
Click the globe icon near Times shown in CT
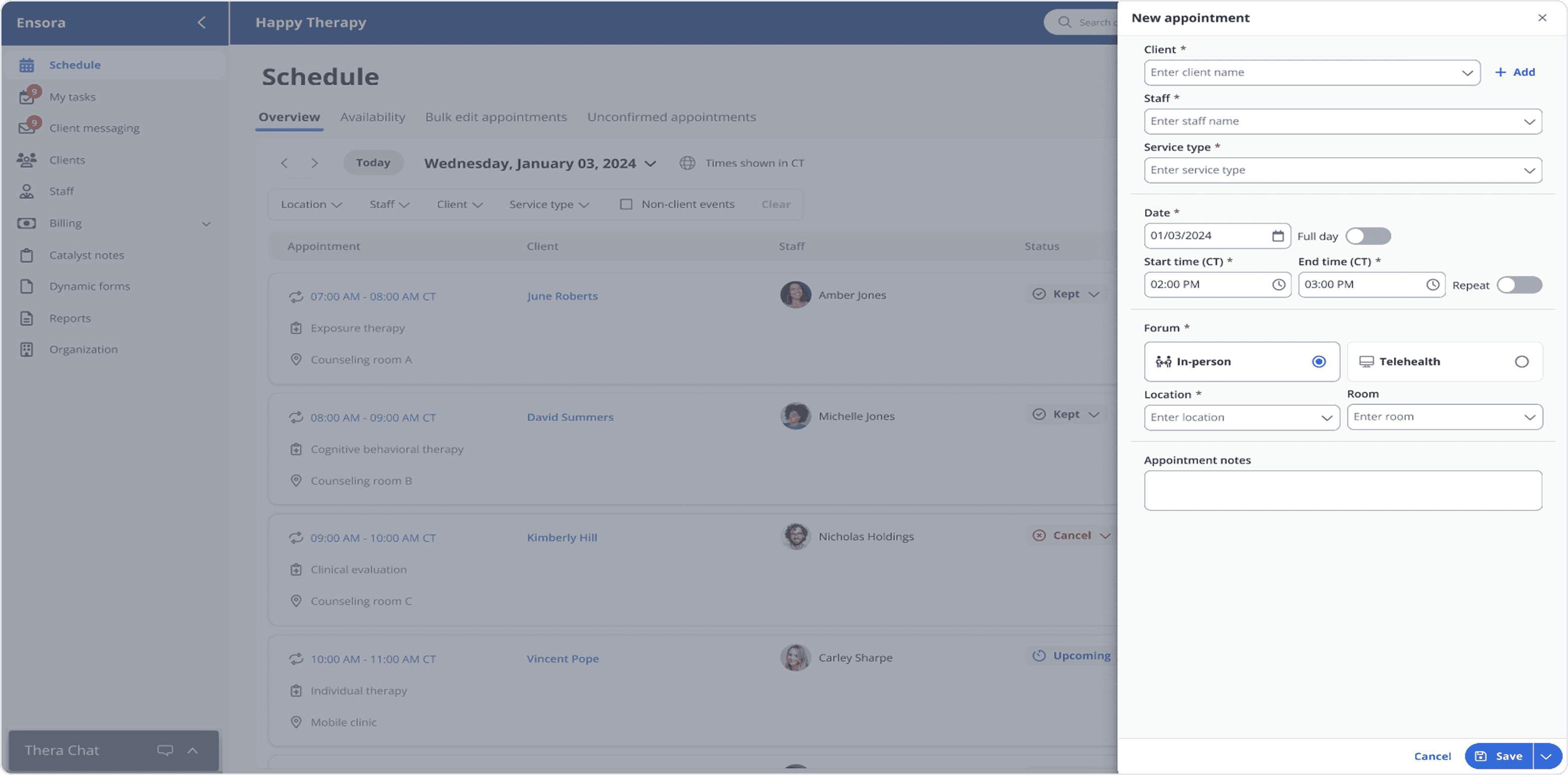(x=687, y=163)
